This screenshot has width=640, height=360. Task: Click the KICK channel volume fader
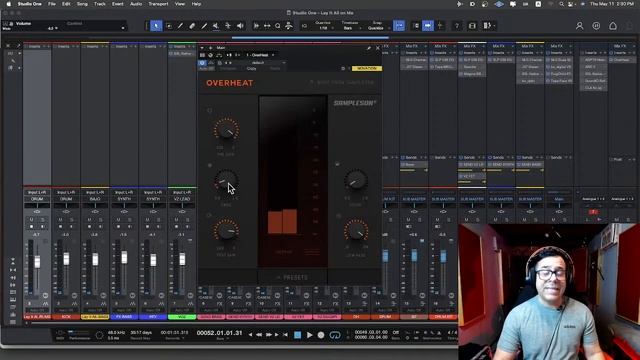click(66, 259)
